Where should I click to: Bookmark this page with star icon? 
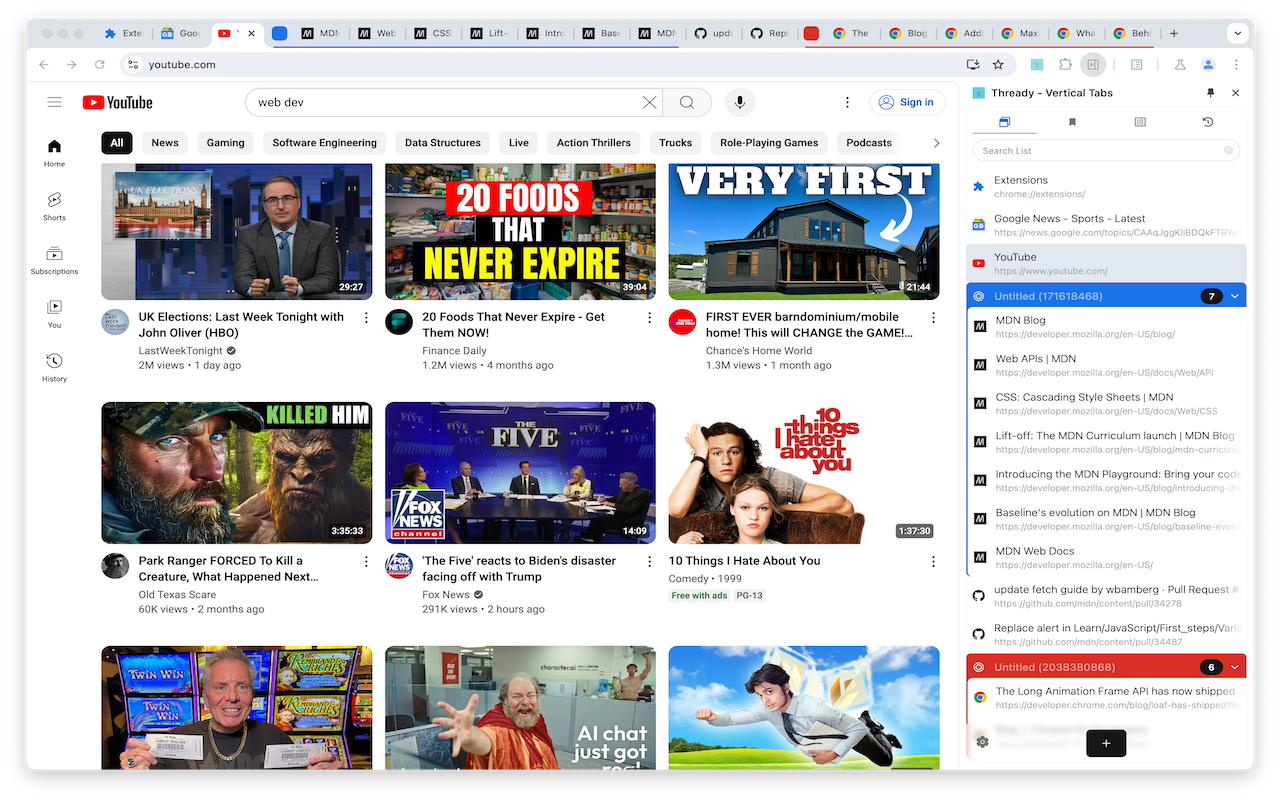998,65
